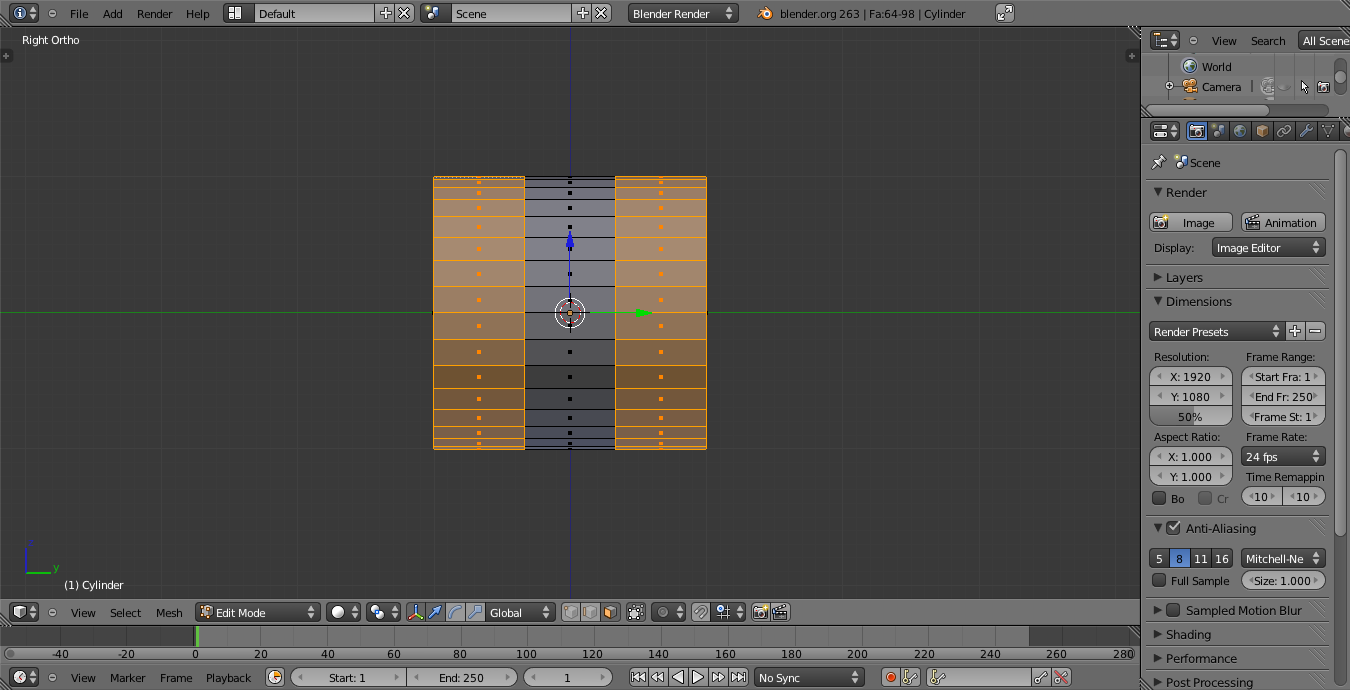1350x690 pixels.
Task: Enable the Sampled Motion Blur checkbox
Action: point(1174,610)
